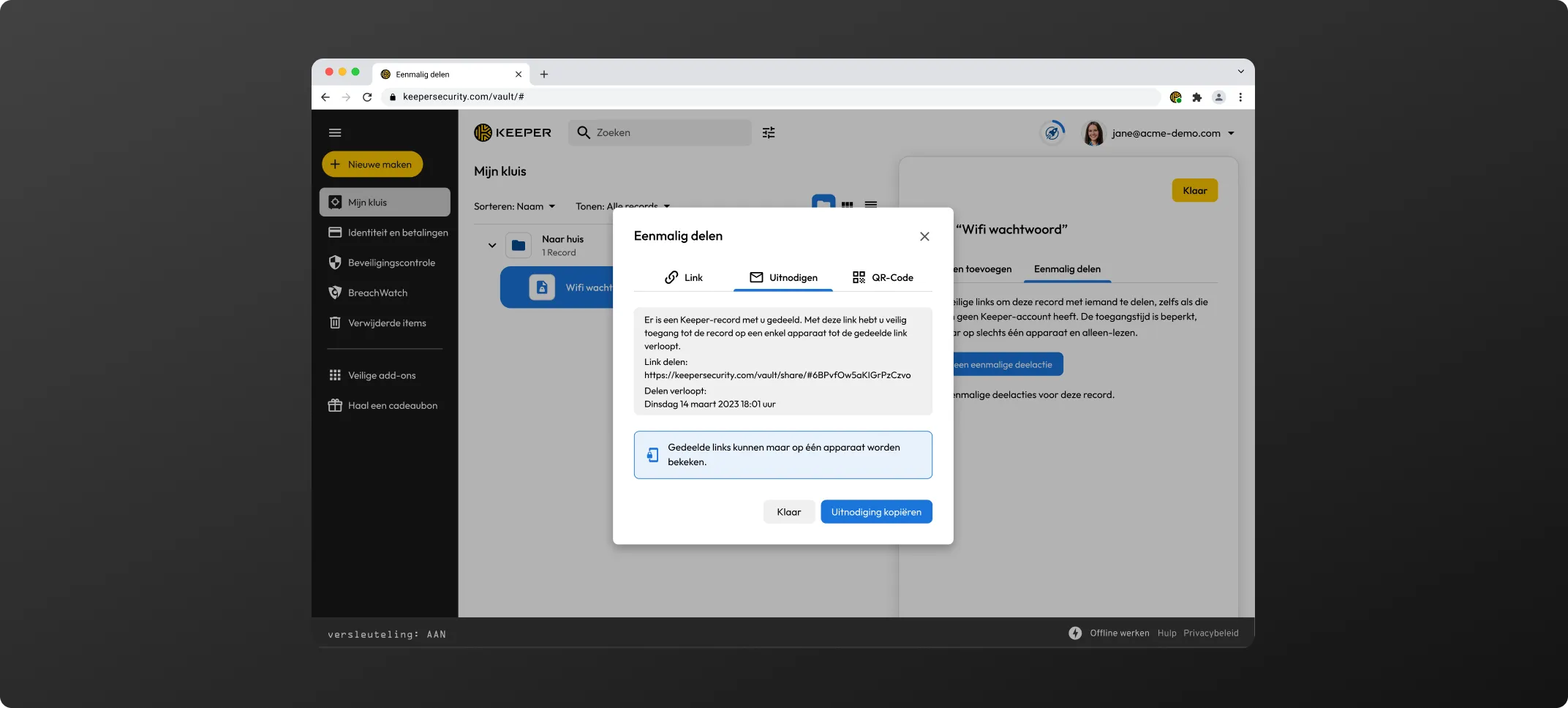Switch to grid view icon
The height and width of the screenshot is (708, 1568).
coord(847,204)
